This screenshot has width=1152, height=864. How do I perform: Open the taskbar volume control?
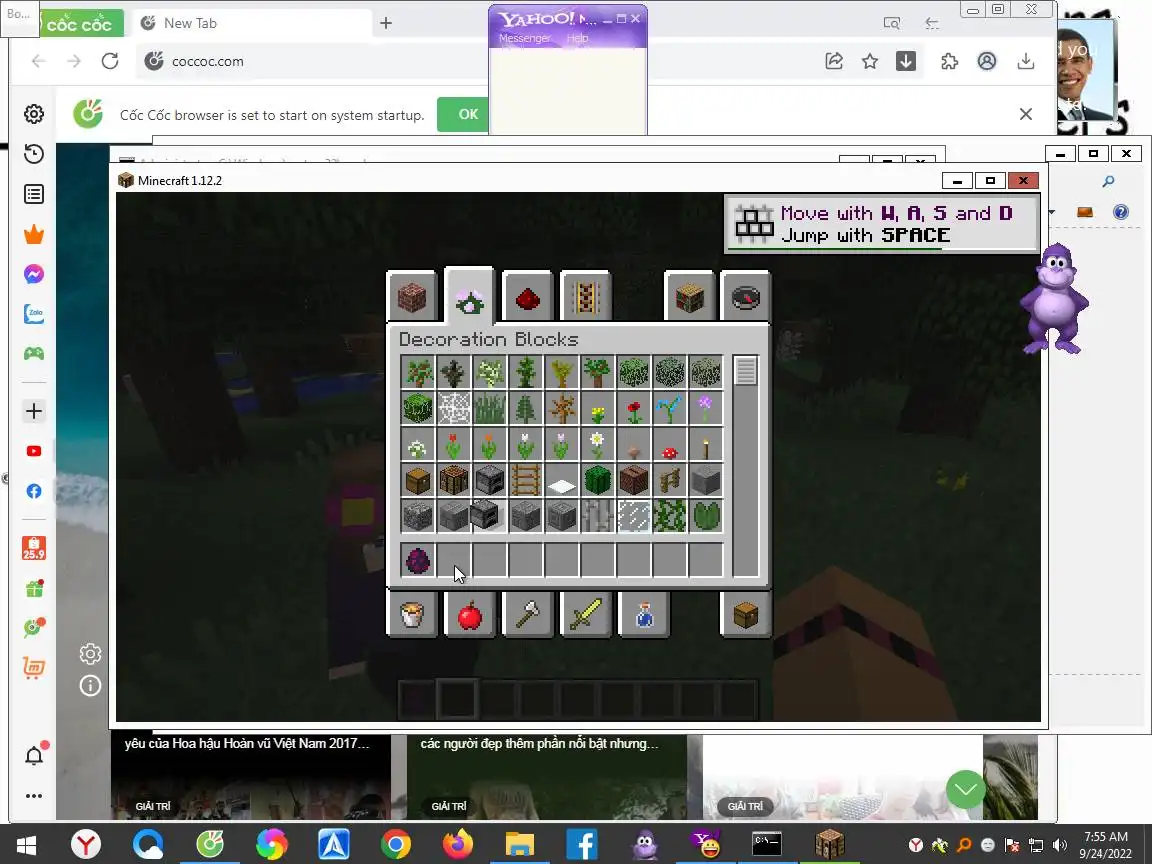click(1059, 845)
